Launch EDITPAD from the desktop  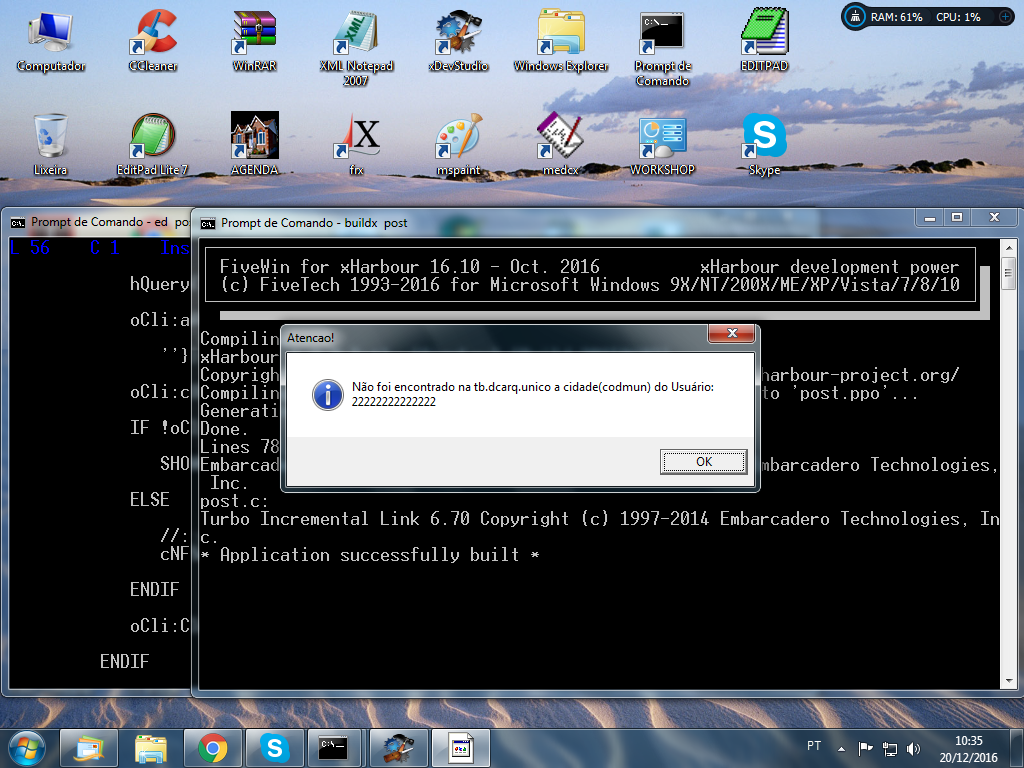click(764, 40)
